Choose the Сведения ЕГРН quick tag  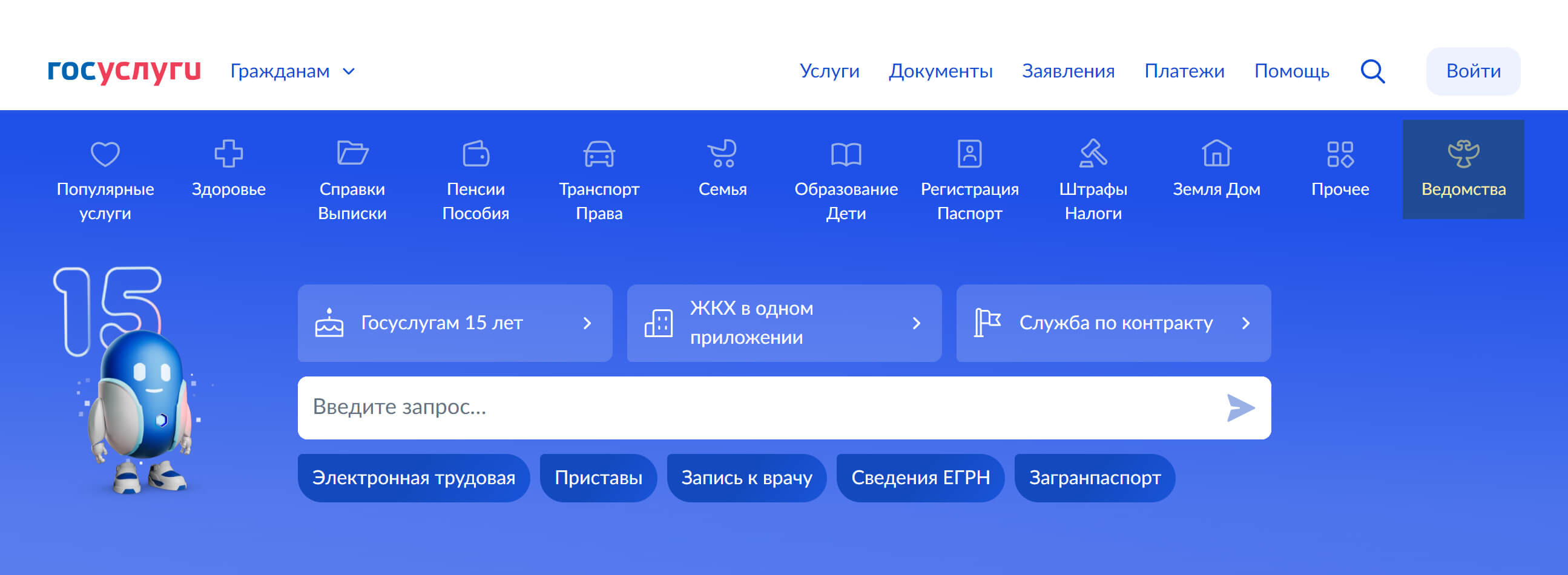click(920, 478)
